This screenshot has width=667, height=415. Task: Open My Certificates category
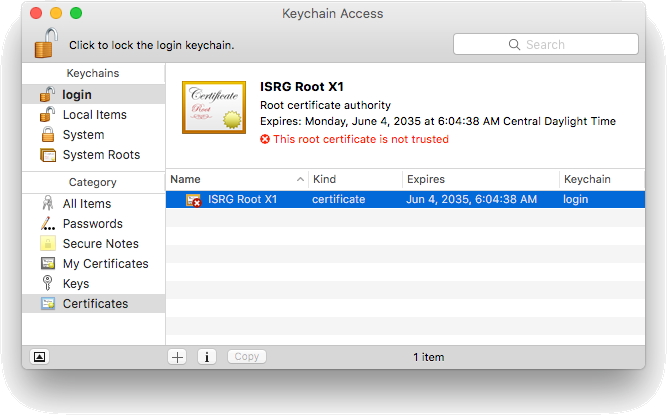94,263
